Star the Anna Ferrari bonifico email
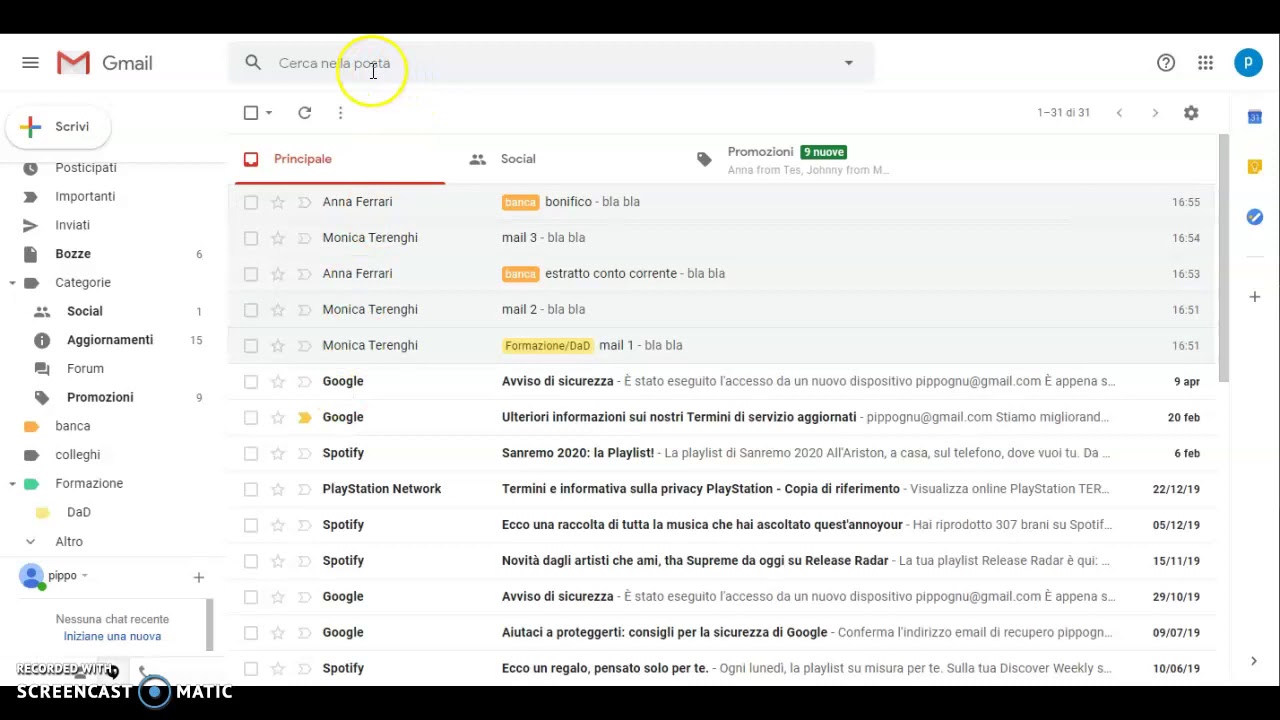 [278, 202]
